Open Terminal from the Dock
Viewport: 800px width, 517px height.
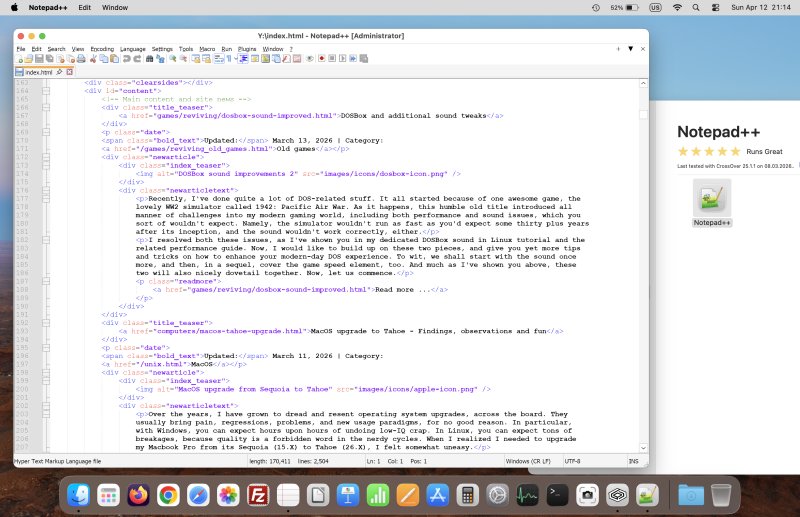[557, 495]
